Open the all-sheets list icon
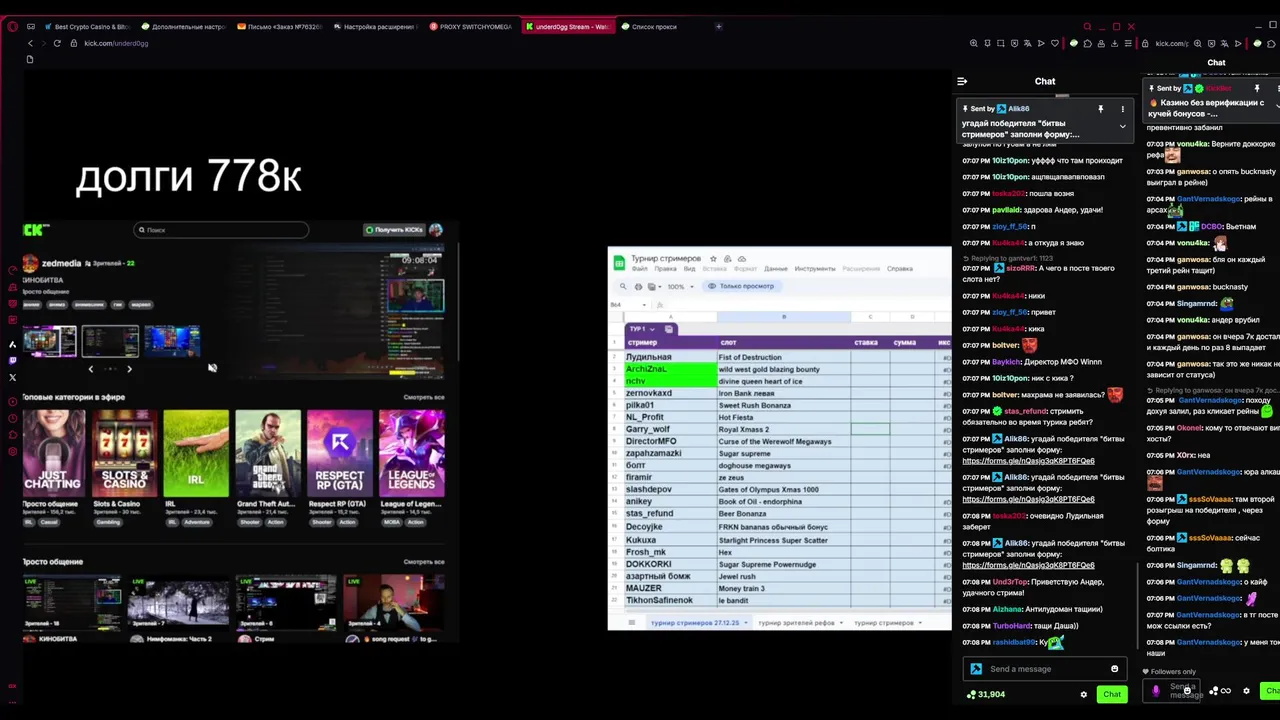Screen dimensions: 1280x720 631,622
